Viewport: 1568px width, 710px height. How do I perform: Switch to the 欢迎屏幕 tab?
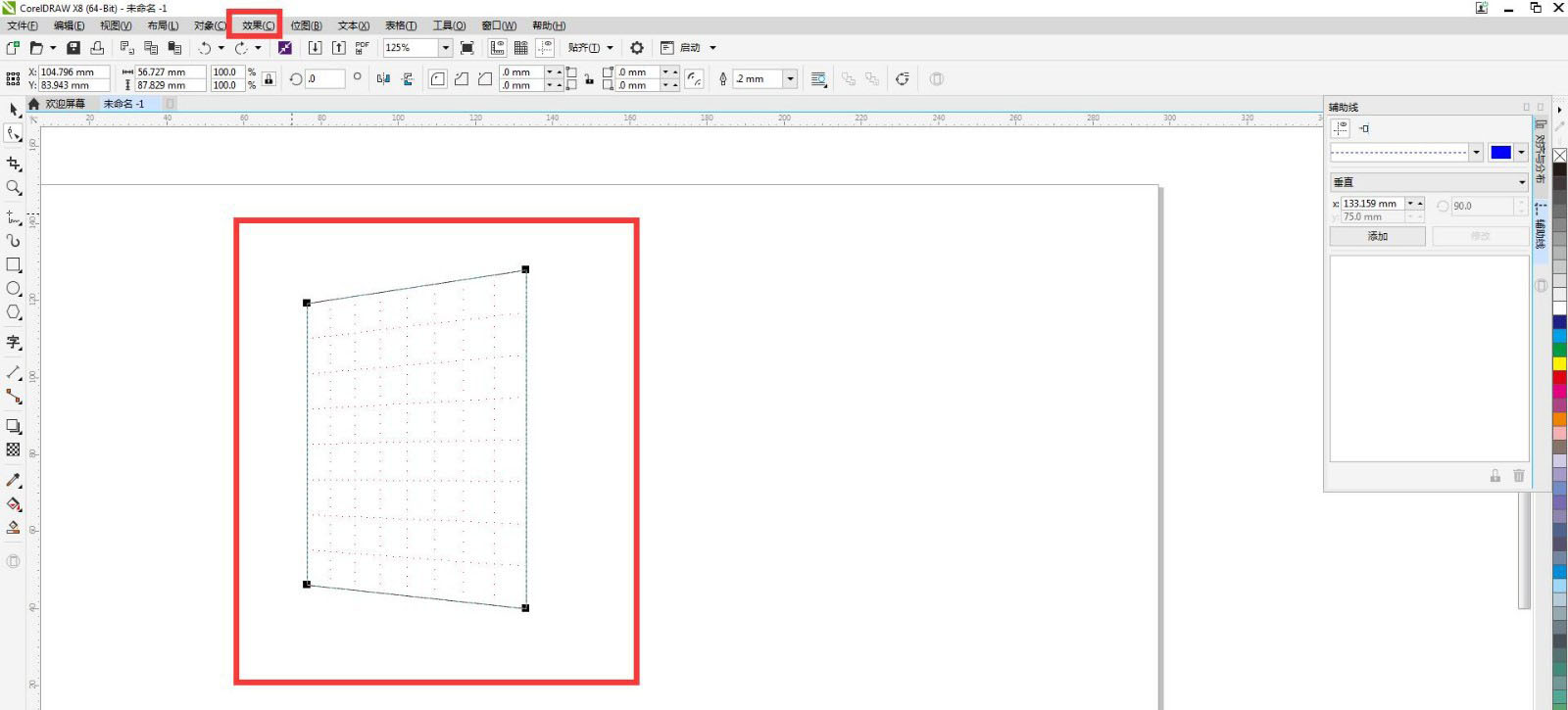65,104
